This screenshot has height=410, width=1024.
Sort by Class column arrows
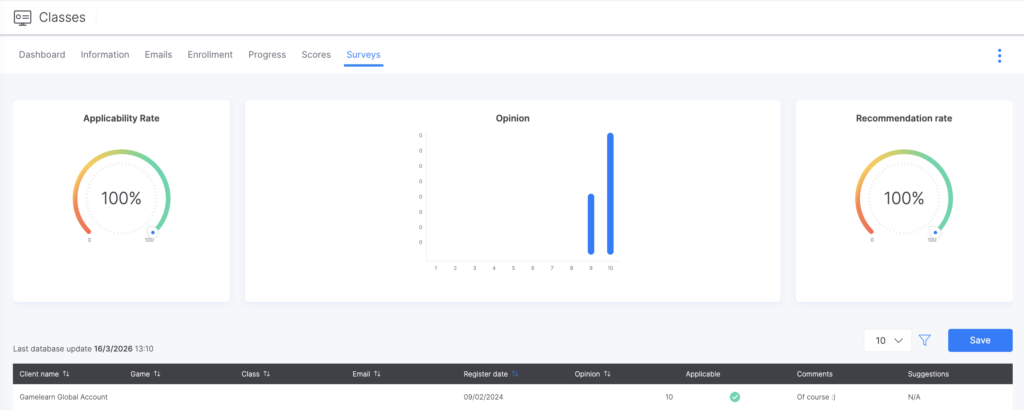click(x=268, y=374)
